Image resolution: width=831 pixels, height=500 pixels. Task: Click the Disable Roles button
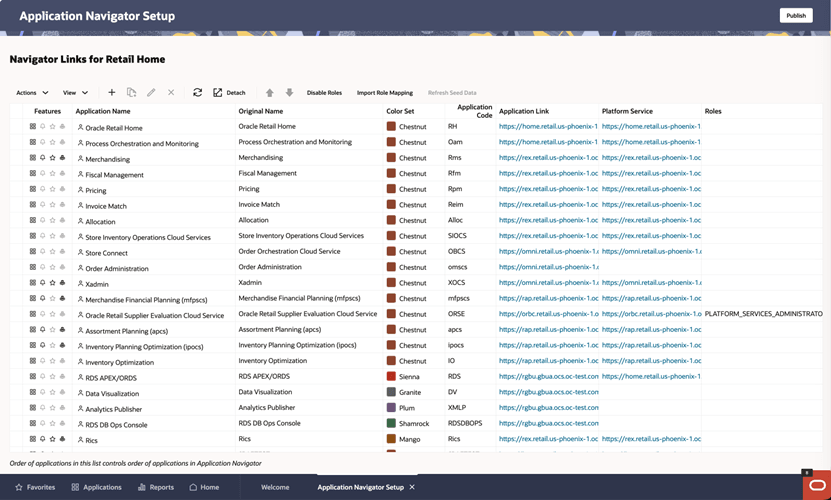click(324, 93)
